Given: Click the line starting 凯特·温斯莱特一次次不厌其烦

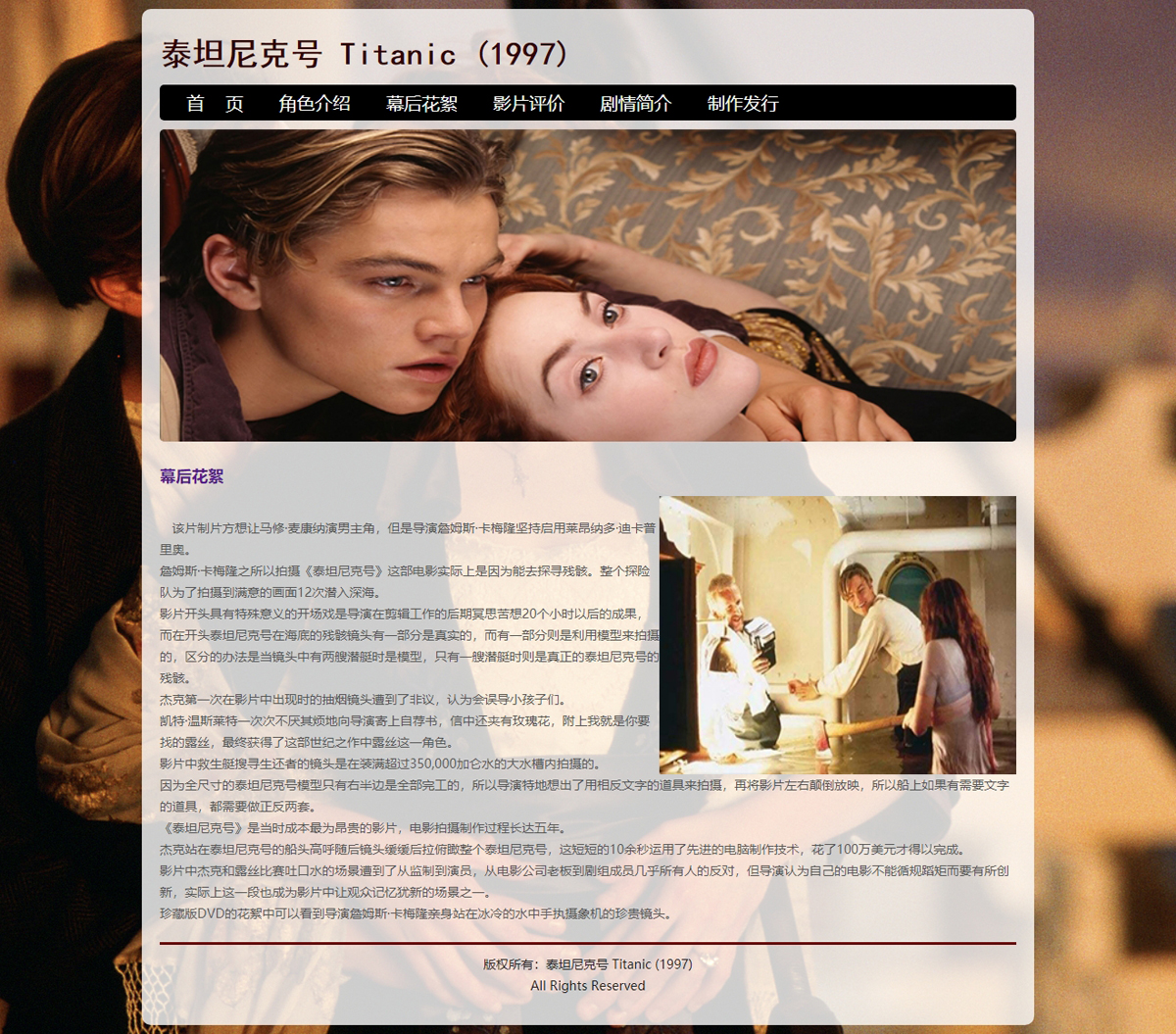Looking at the screenshot, I should (x=405, y=720).
